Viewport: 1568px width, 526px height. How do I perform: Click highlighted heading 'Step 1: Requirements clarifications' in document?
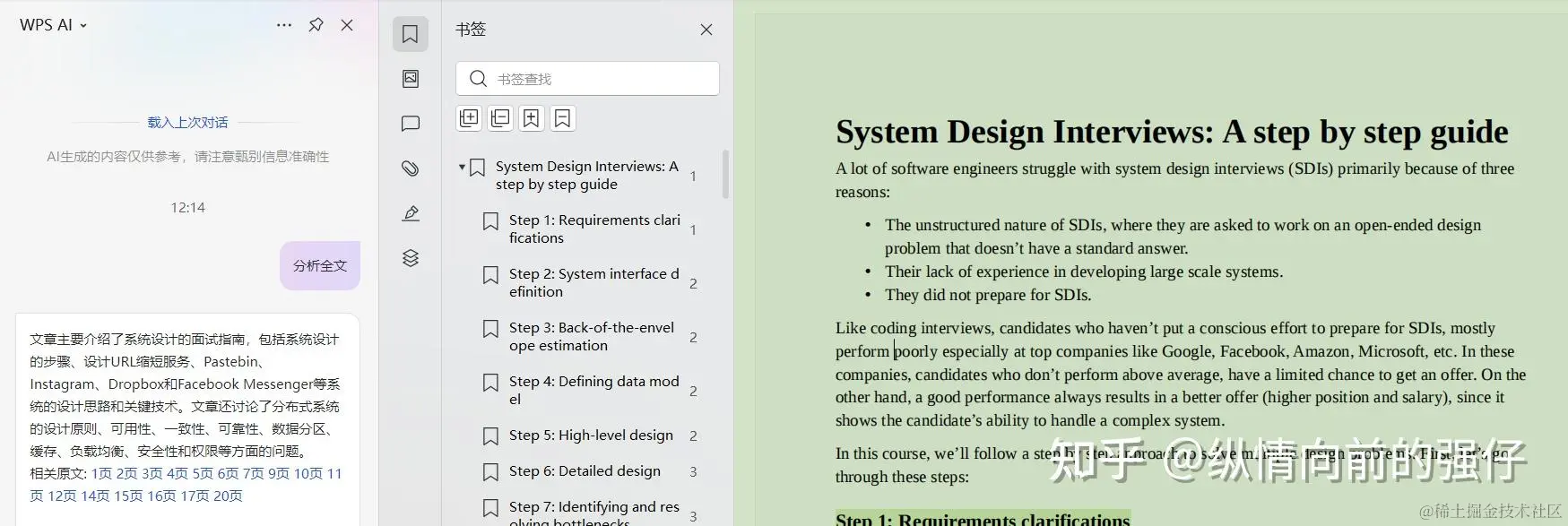983,519
